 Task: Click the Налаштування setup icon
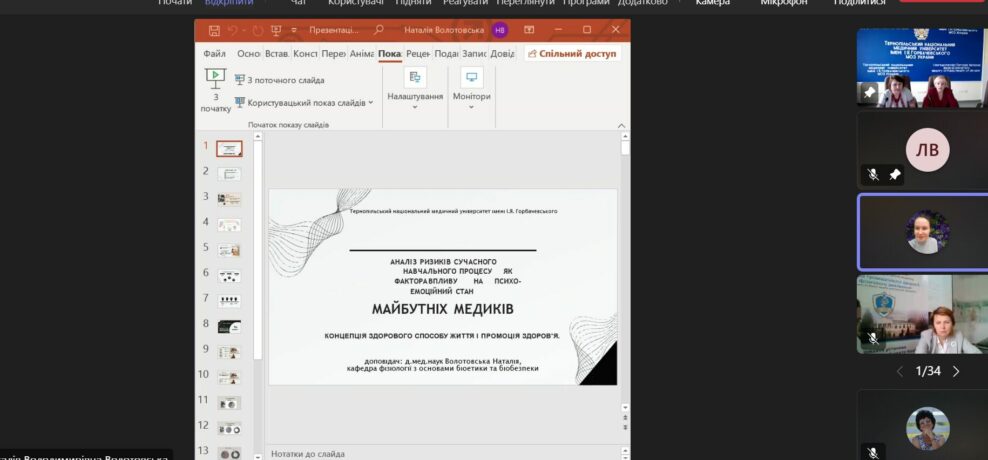415,77
